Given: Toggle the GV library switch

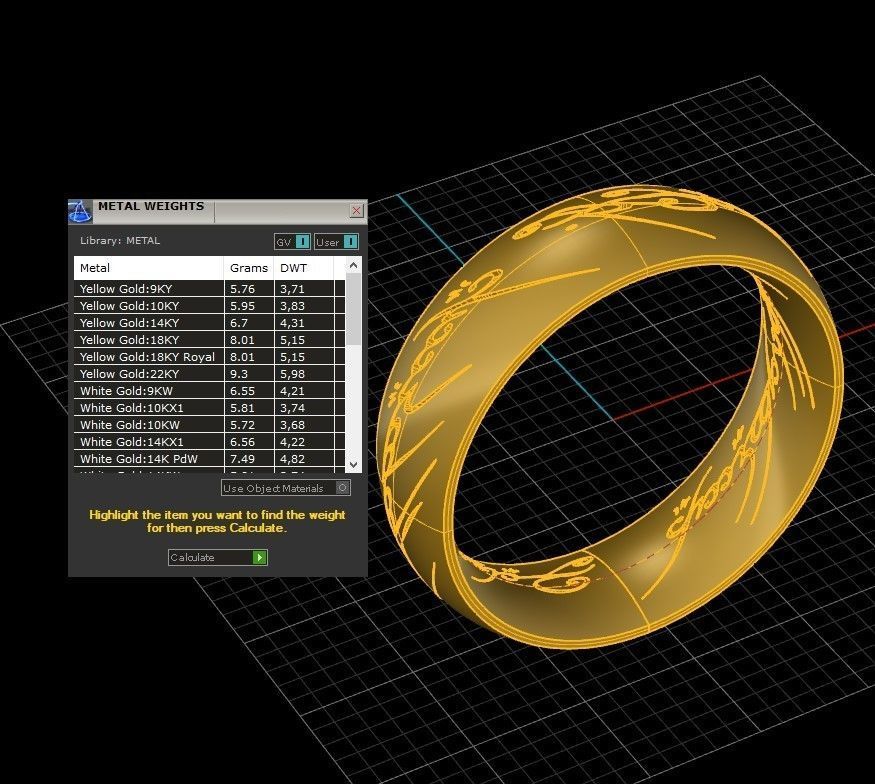Looking at the screenshot, I should [x=292, y=242].
